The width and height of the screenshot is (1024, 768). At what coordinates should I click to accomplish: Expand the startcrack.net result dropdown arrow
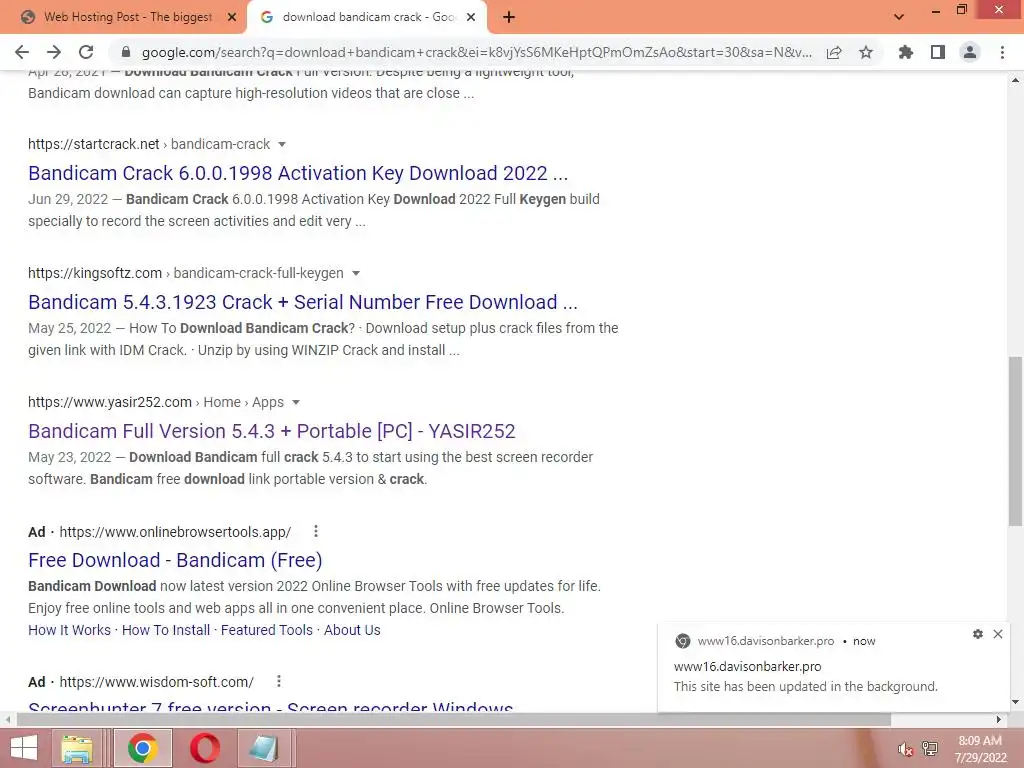click(x=282, y=144)
